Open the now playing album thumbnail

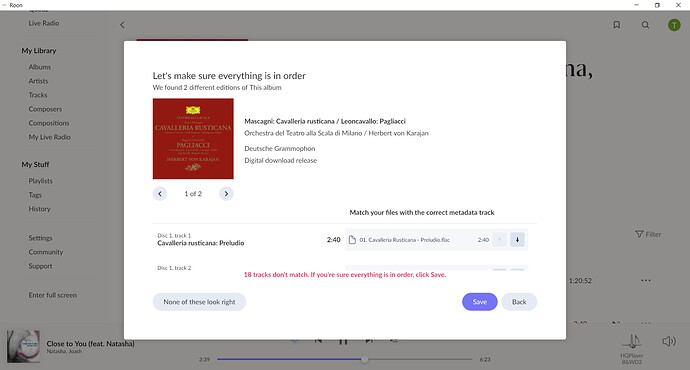[23, 347]
